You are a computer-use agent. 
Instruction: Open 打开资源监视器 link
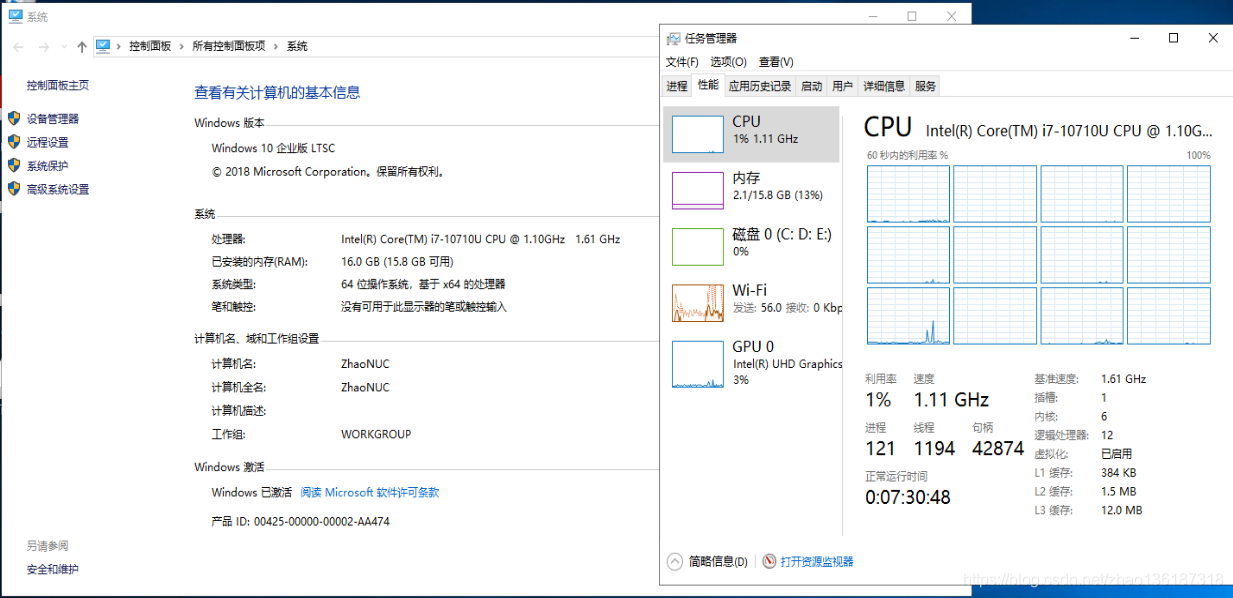817,562
